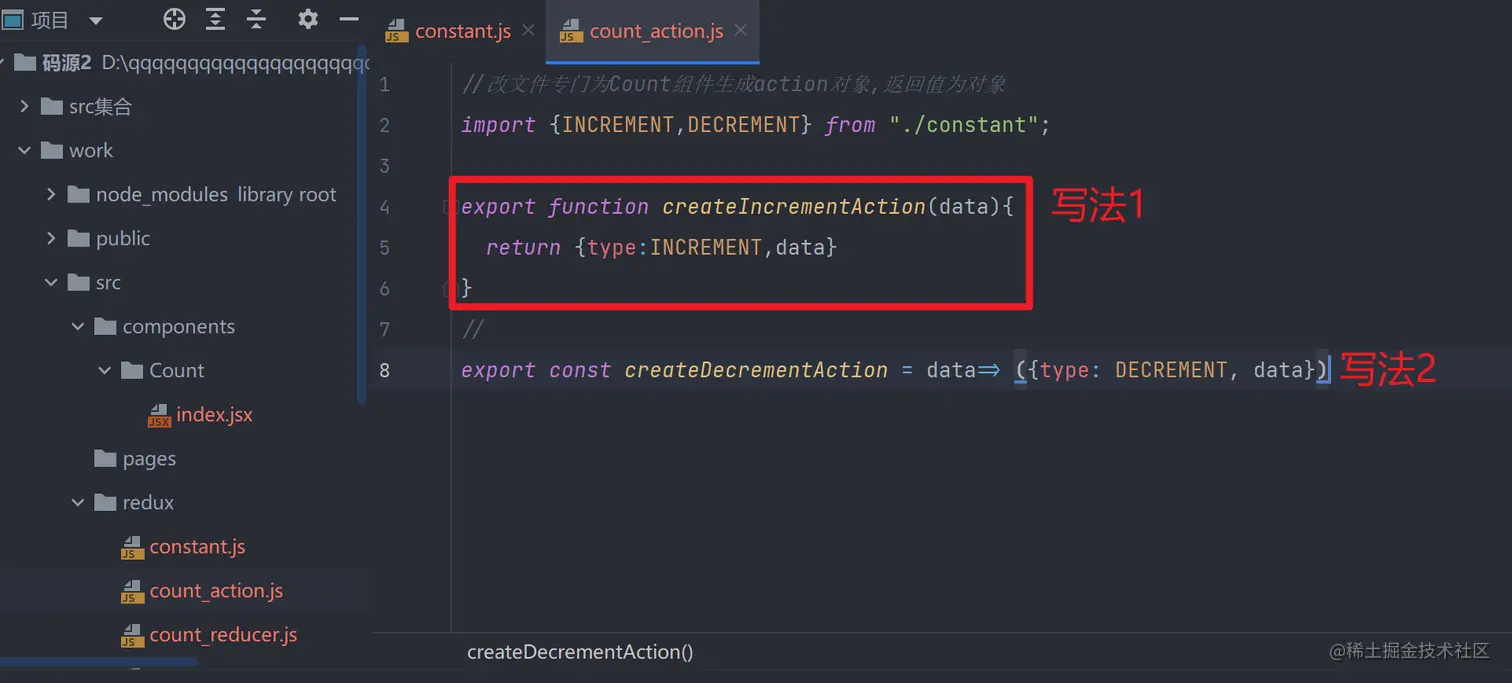Open project panel settings gear
1512x683 pixels.
pyautogui.click(x=308, y=19)
